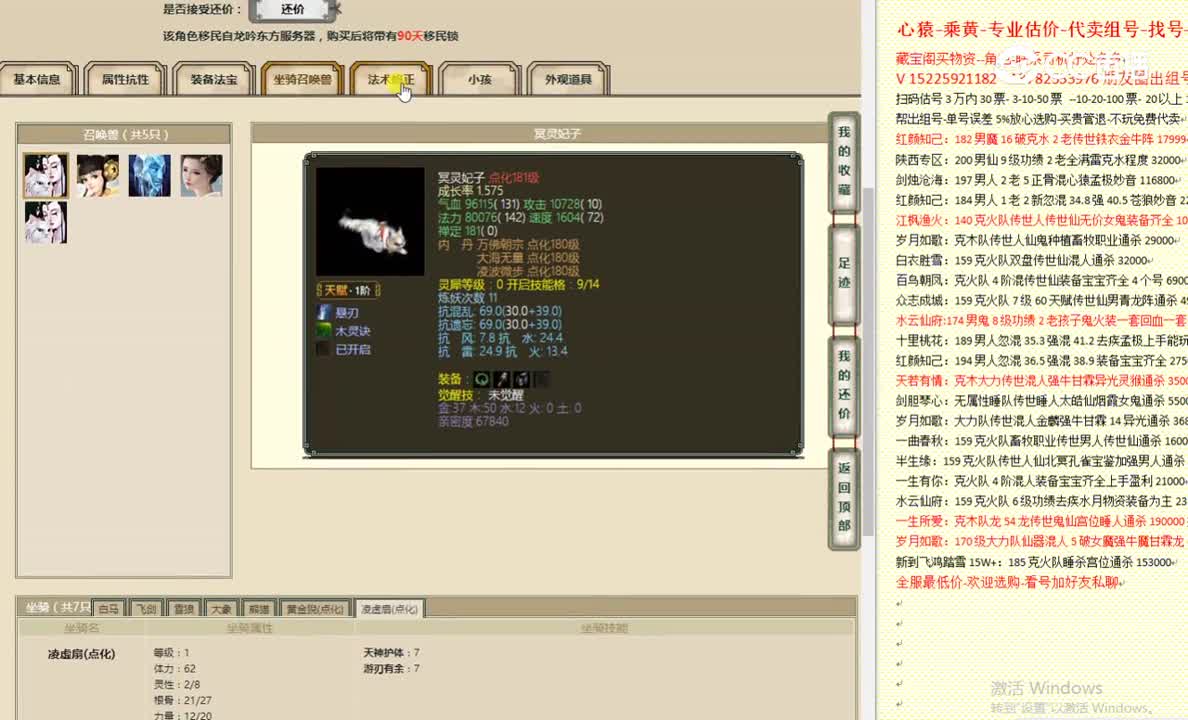This screenshot has width=1188, height=720.
Task: Open 足迹 side button
Action: (x=844, y=273)
